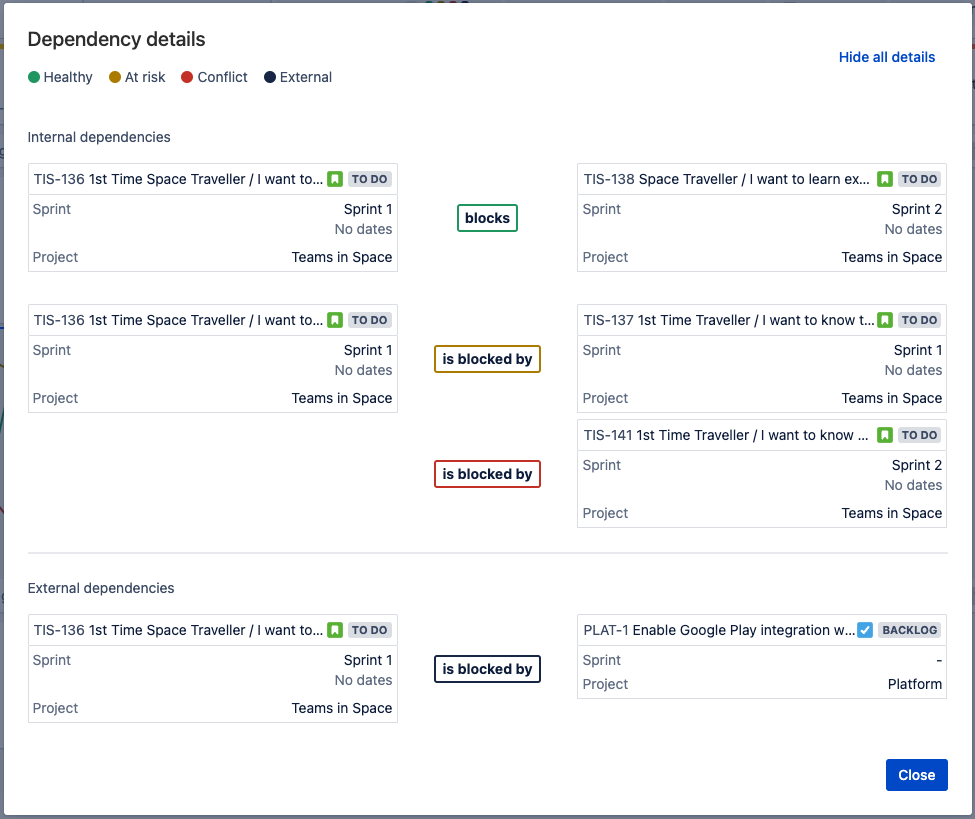Open the TO DO status lozenge on TIS-141
The width and height of the screenshot is (975, 819).
tap(919, 435)
